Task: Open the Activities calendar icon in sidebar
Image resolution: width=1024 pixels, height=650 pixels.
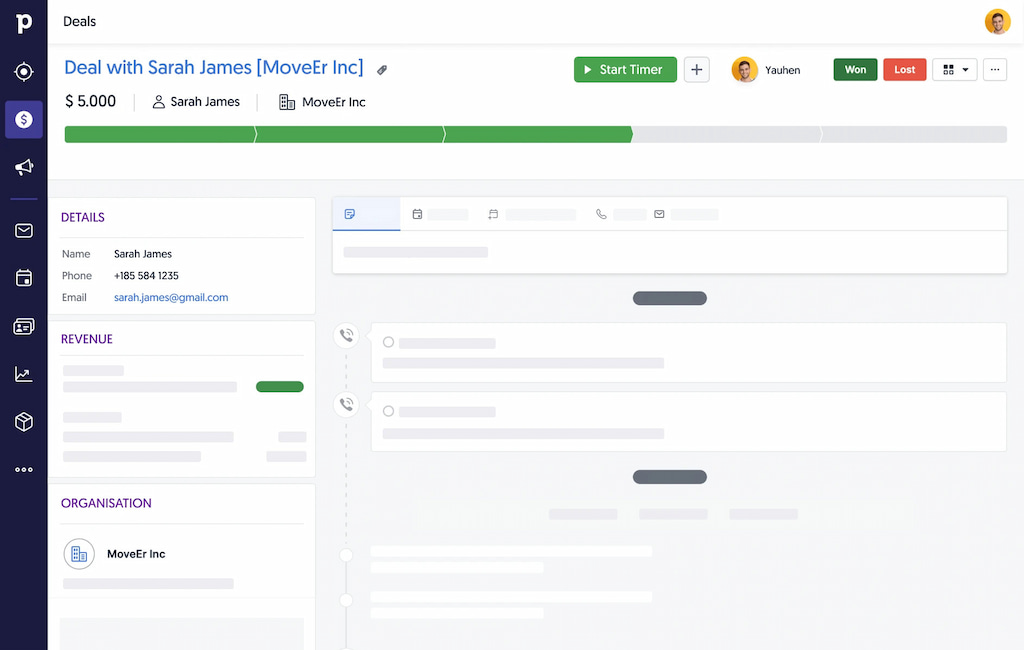Action: tap(23, 278)
